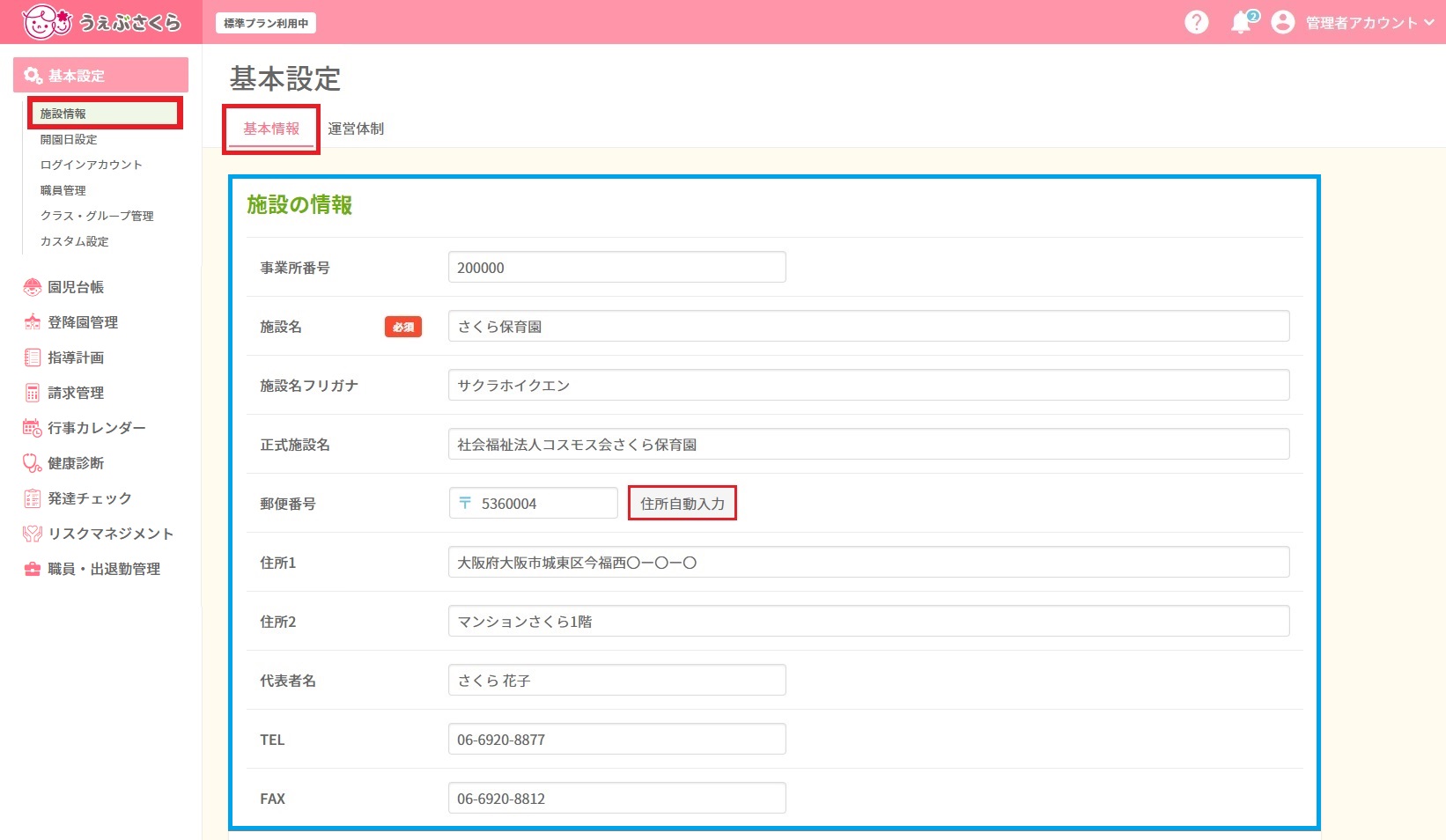This screenshot has width=1446, height=840.
Task: Click the administrator account avatar icon
Action: (1283, 22)
